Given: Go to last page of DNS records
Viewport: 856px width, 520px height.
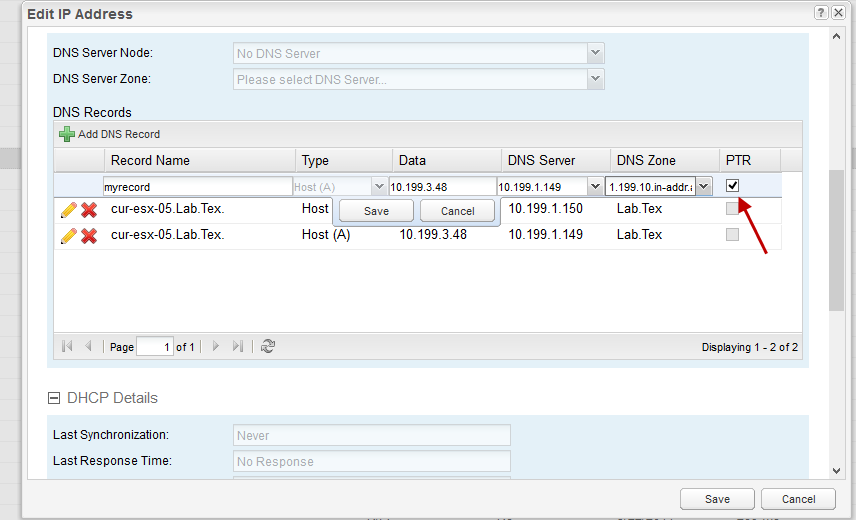Looking at the screenshot, I should (237, 346).
